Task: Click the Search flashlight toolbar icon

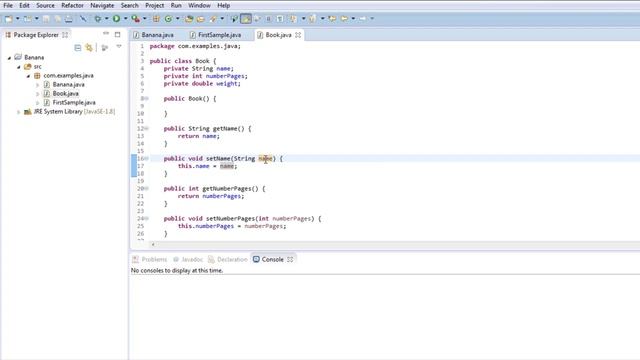Action: click(213, 19)
